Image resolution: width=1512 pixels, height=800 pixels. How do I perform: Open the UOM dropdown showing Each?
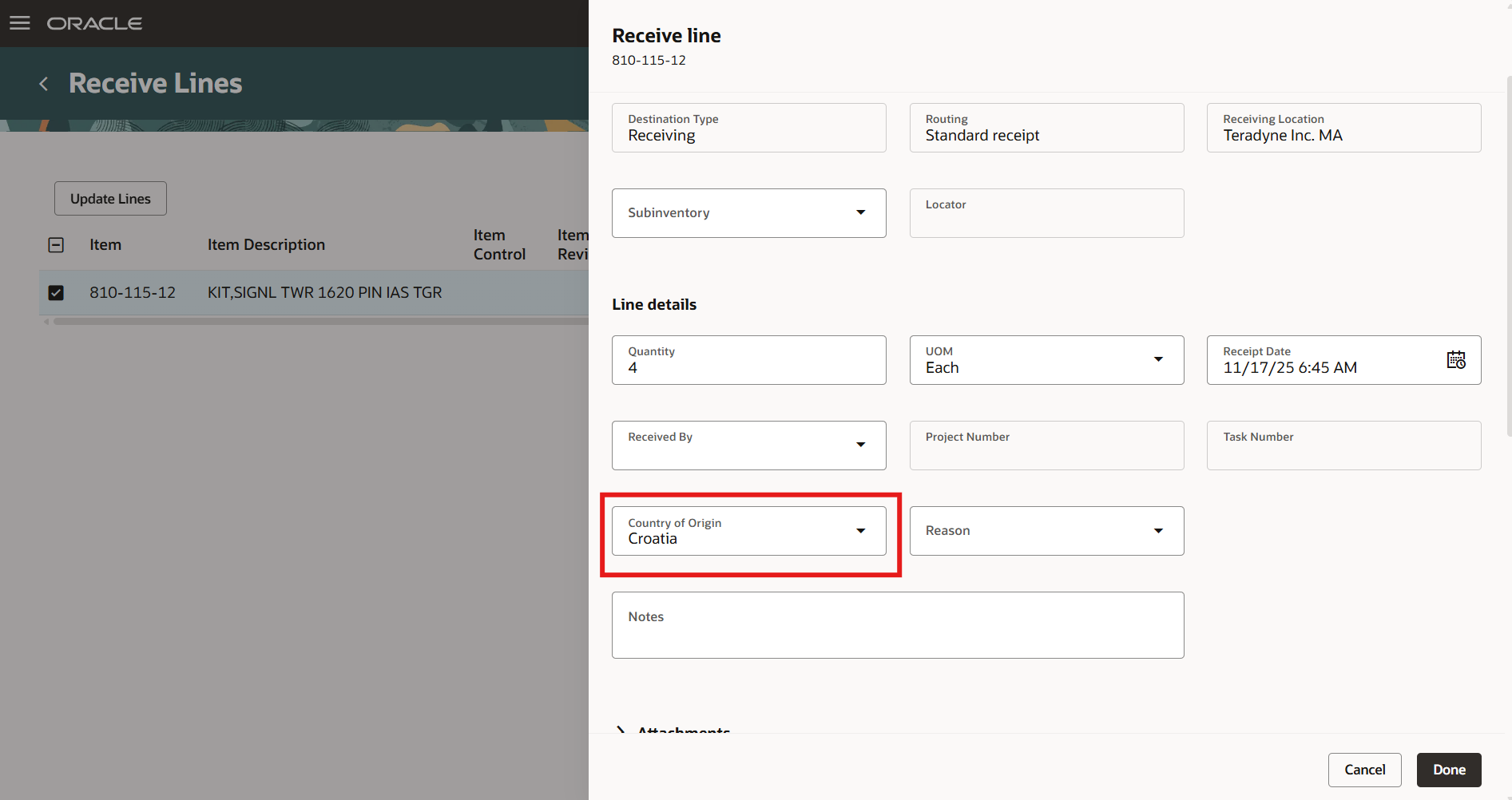pos(1158,360)
